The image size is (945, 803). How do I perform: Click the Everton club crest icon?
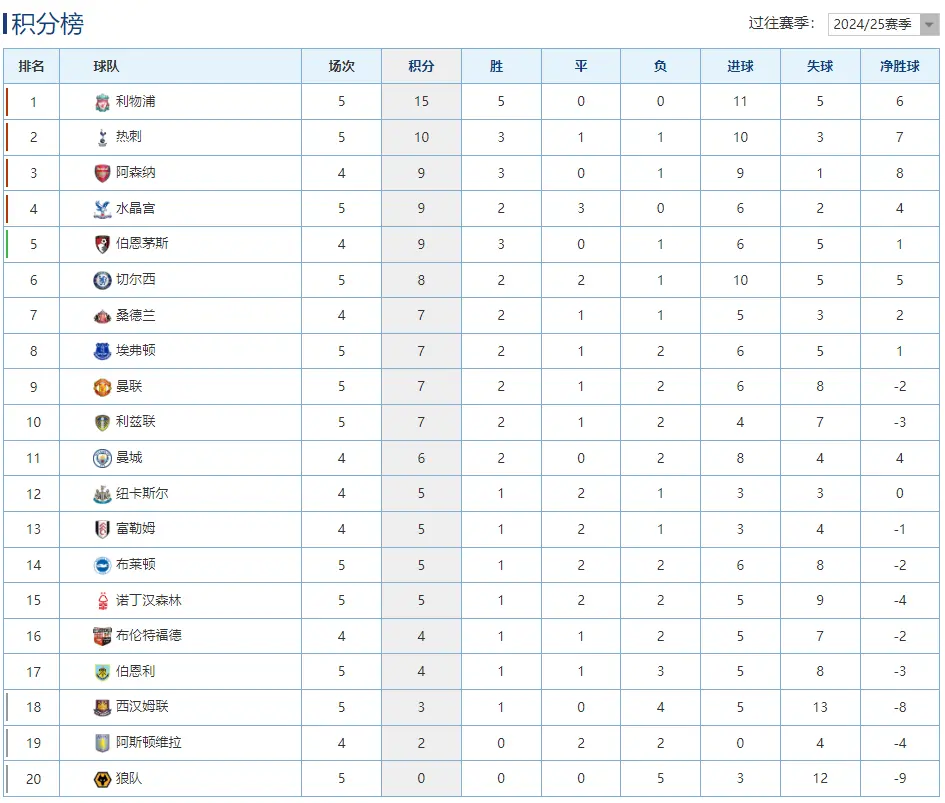click(102, 351)
